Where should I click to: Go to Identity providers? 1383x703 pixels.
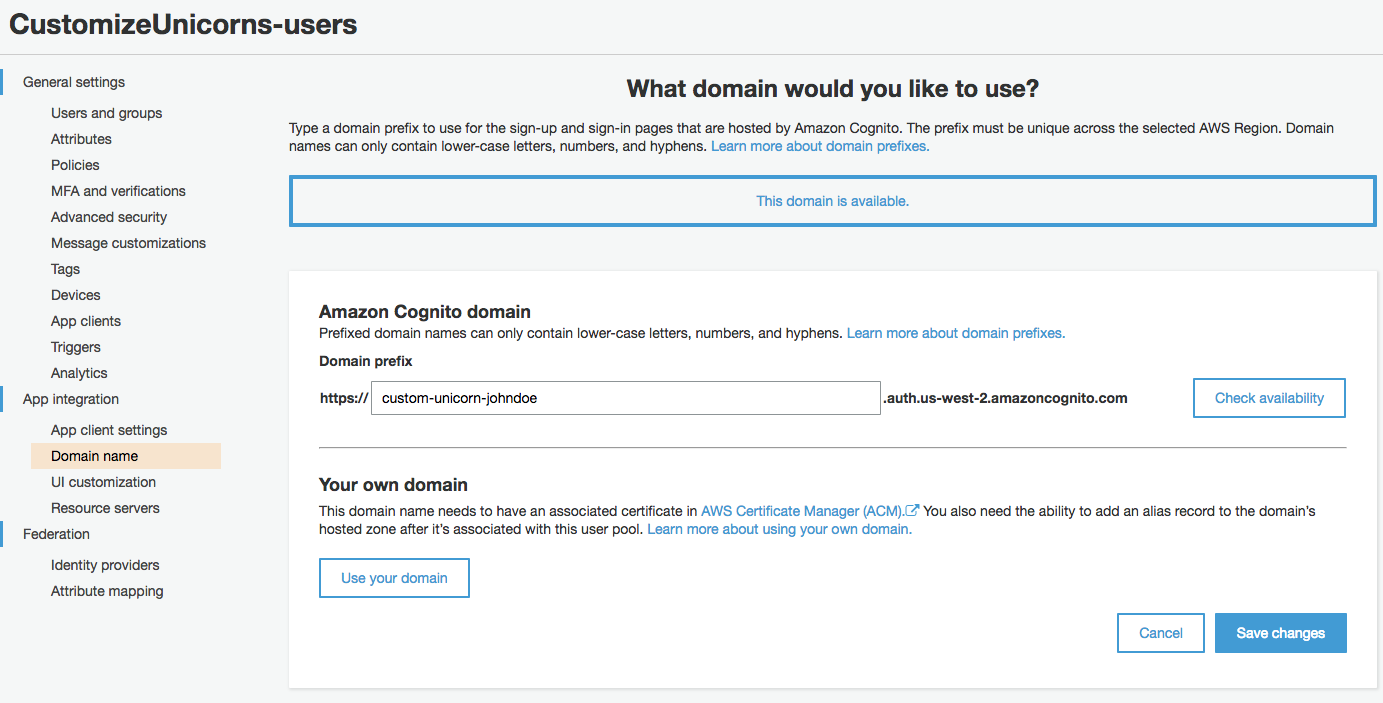click(105, 565)
